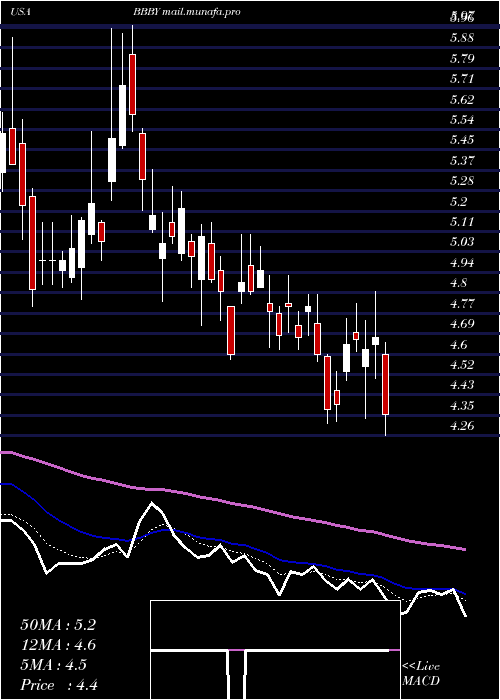Screen dimensions: 500x700
Task: Click the 5.54 price axis label
Action: [x=462, y=120]
